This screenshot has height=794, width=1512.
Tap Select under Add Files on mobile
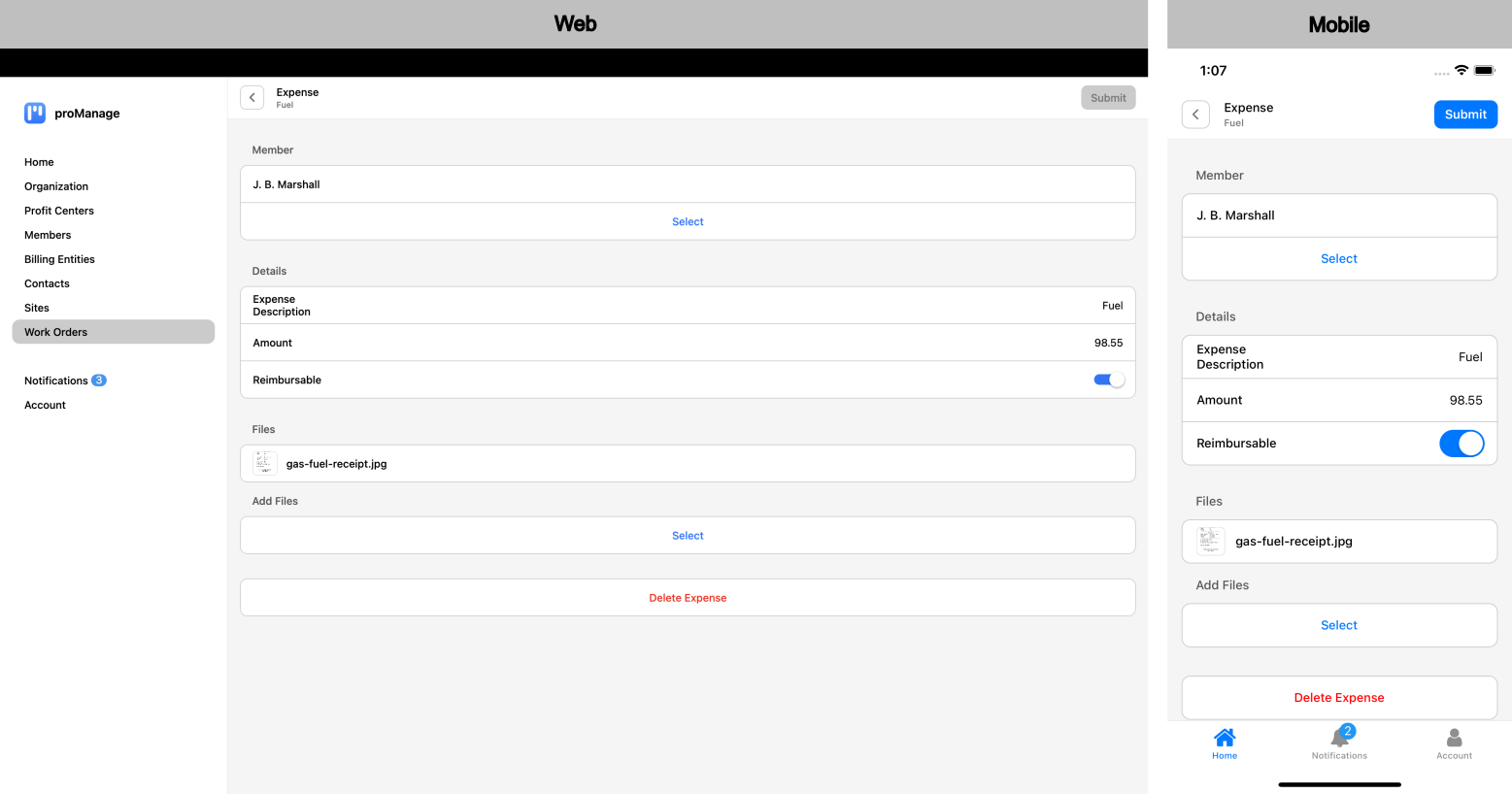coord(1338,625)
